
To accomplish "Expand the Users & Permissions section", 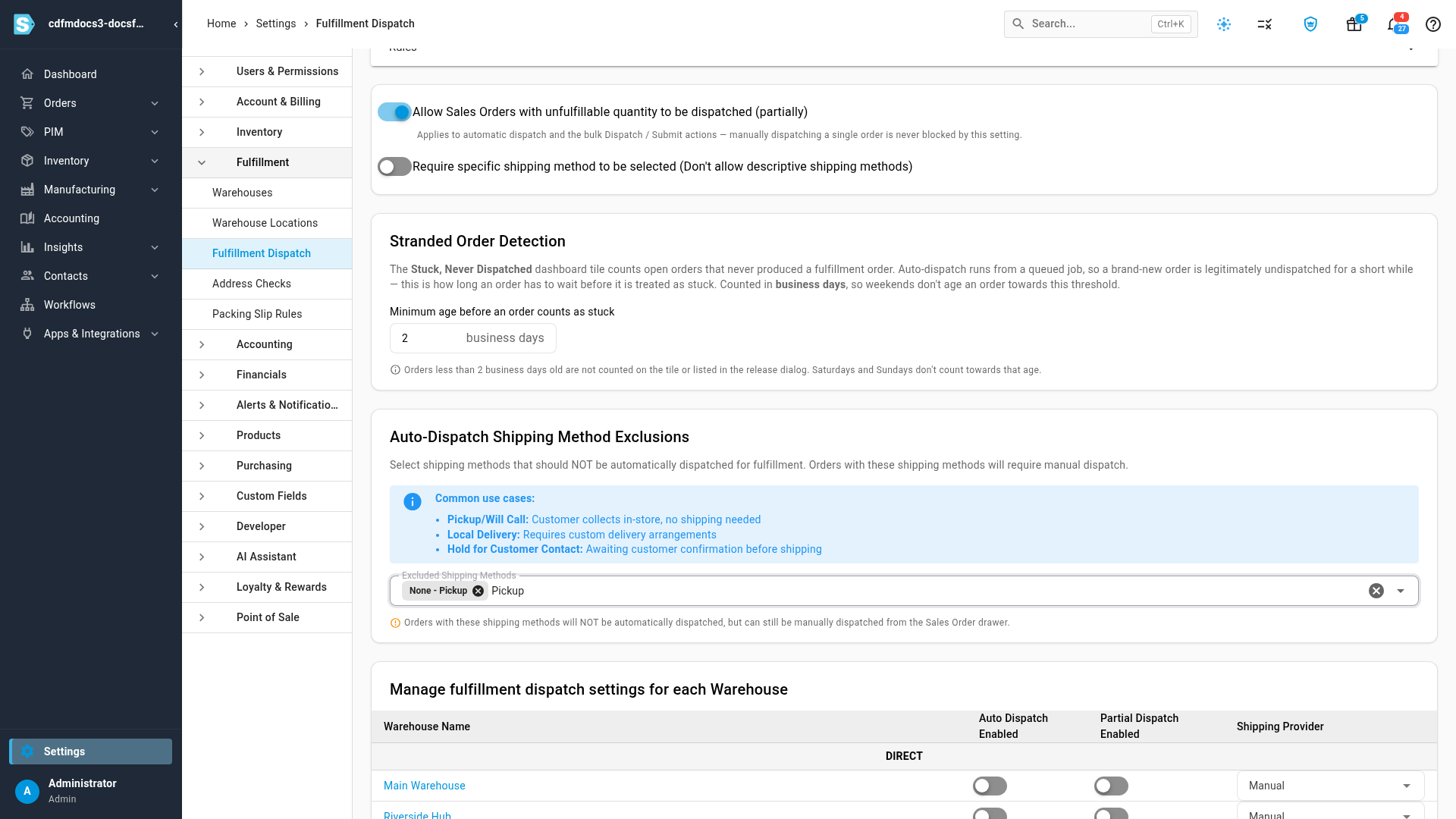I will pyautogui.click(x=267, y=71).
